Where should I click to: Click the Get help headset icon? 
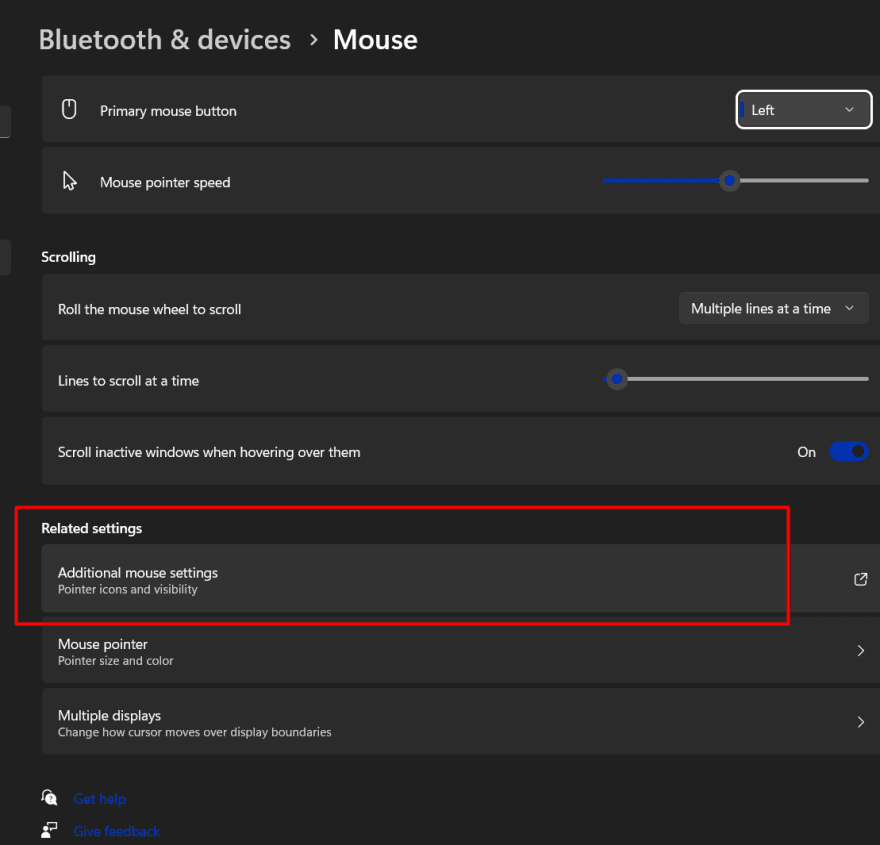49,797
